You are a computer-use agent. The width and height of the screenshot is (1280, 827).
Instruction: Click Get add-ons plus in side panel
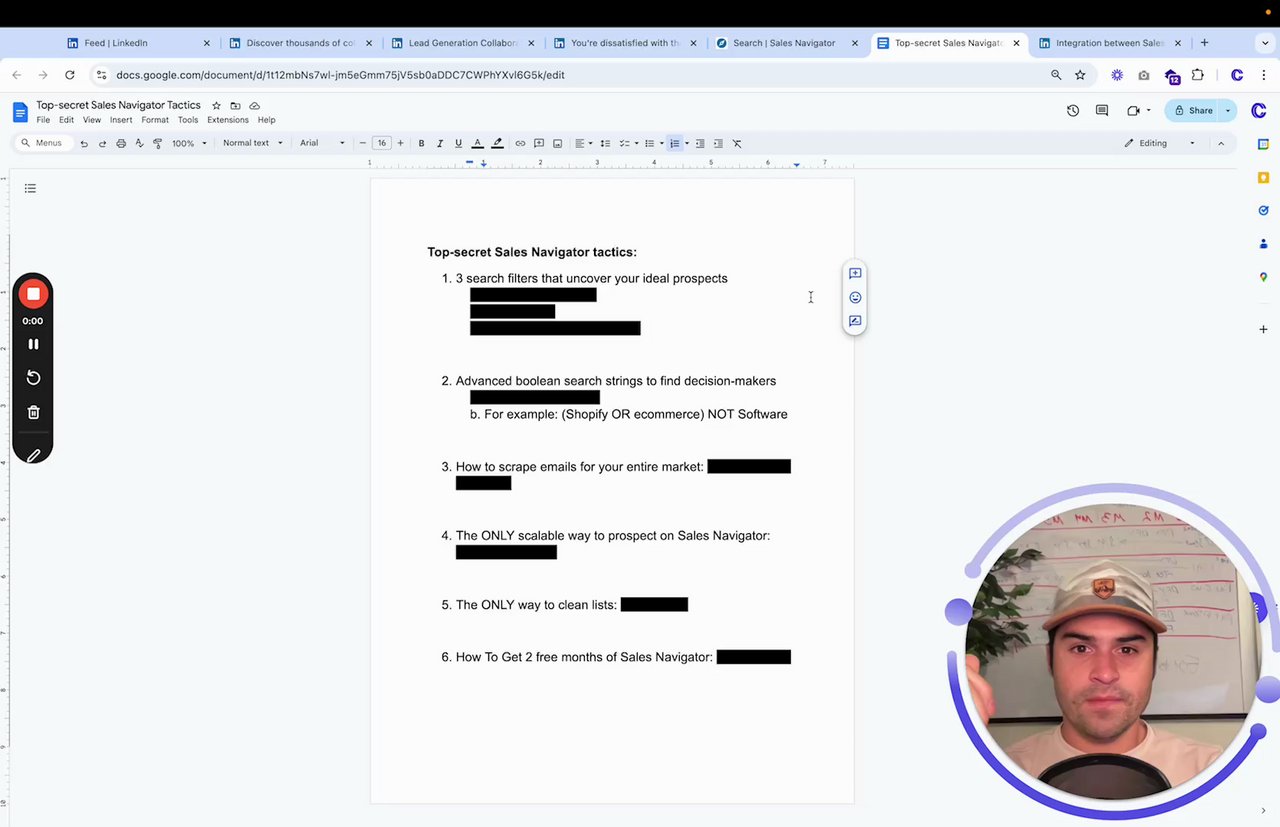[x=1263, y=329]
